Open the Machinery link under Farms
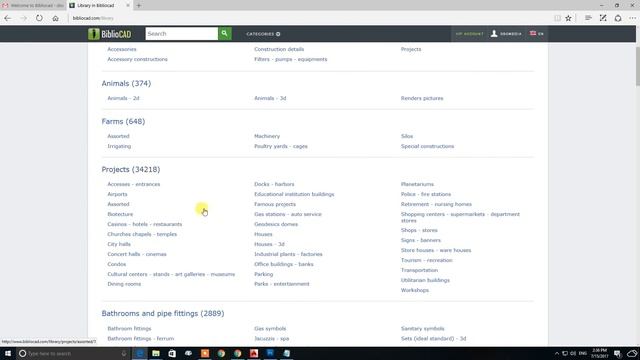640x360 pixels. (x=267, y=136)
